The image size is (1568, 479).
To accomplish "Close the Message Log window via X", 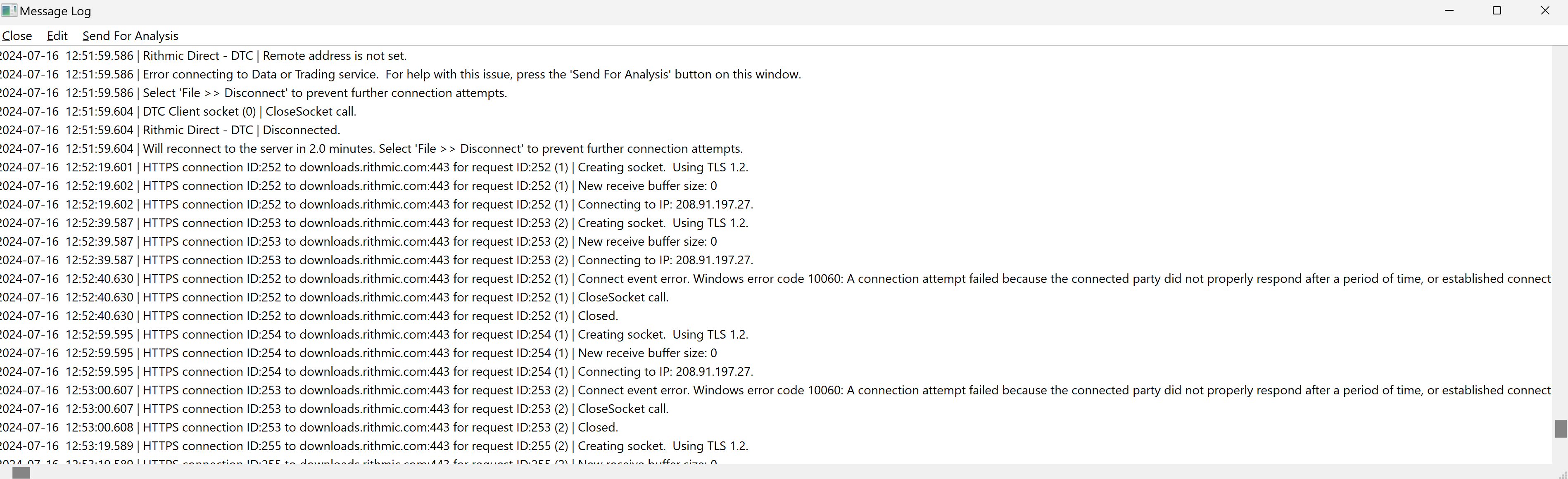I will point(1545,10).
